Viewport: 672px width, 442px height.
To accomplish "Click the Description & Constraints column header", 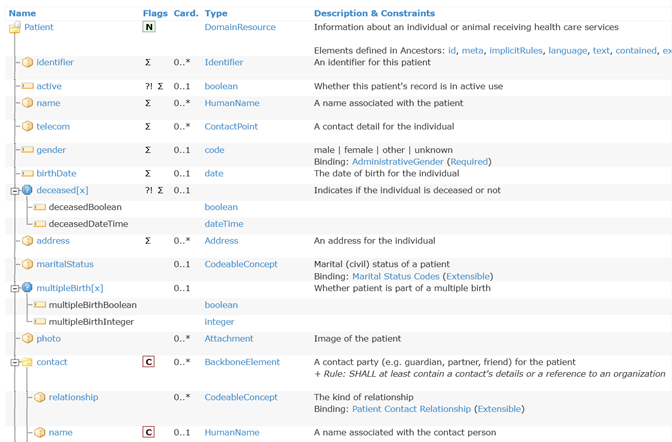I will pos(375,13).
